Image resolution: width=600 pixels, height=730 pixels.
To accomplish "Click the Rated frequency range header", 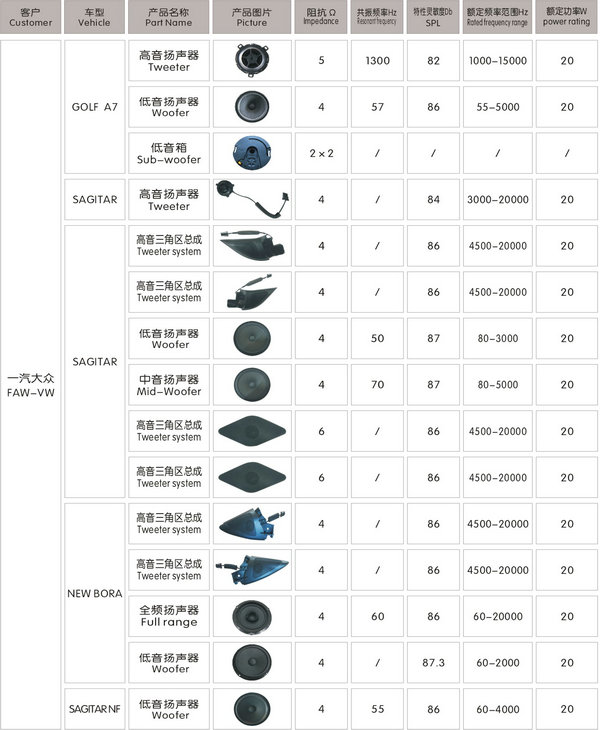I will click(x=497, y=16).
